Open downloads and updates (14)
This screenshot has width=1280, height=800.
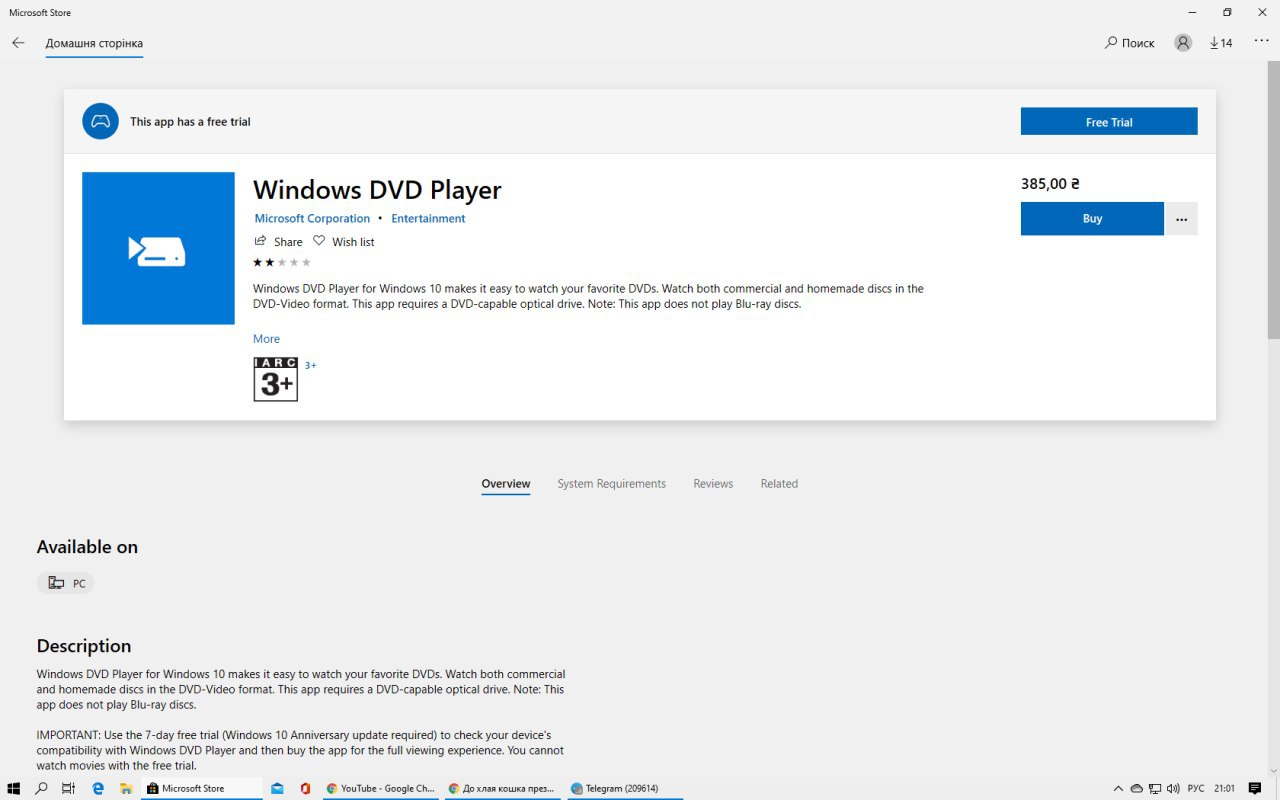tap(1221, 43)
